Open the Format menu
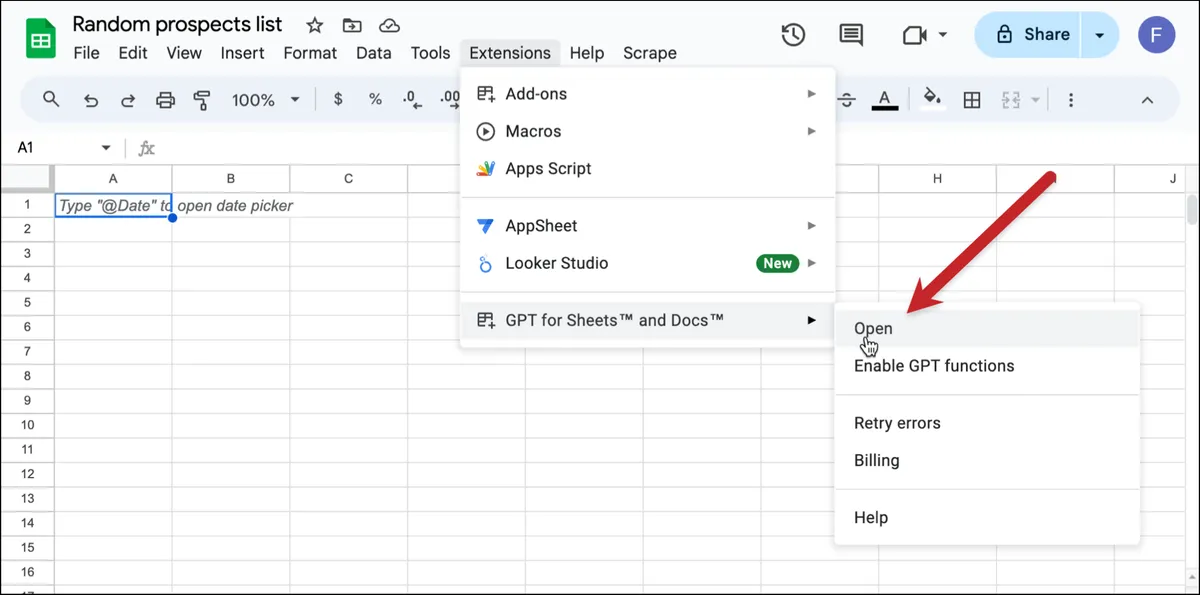Screen dimensions: 1200x595 (310, 53)
